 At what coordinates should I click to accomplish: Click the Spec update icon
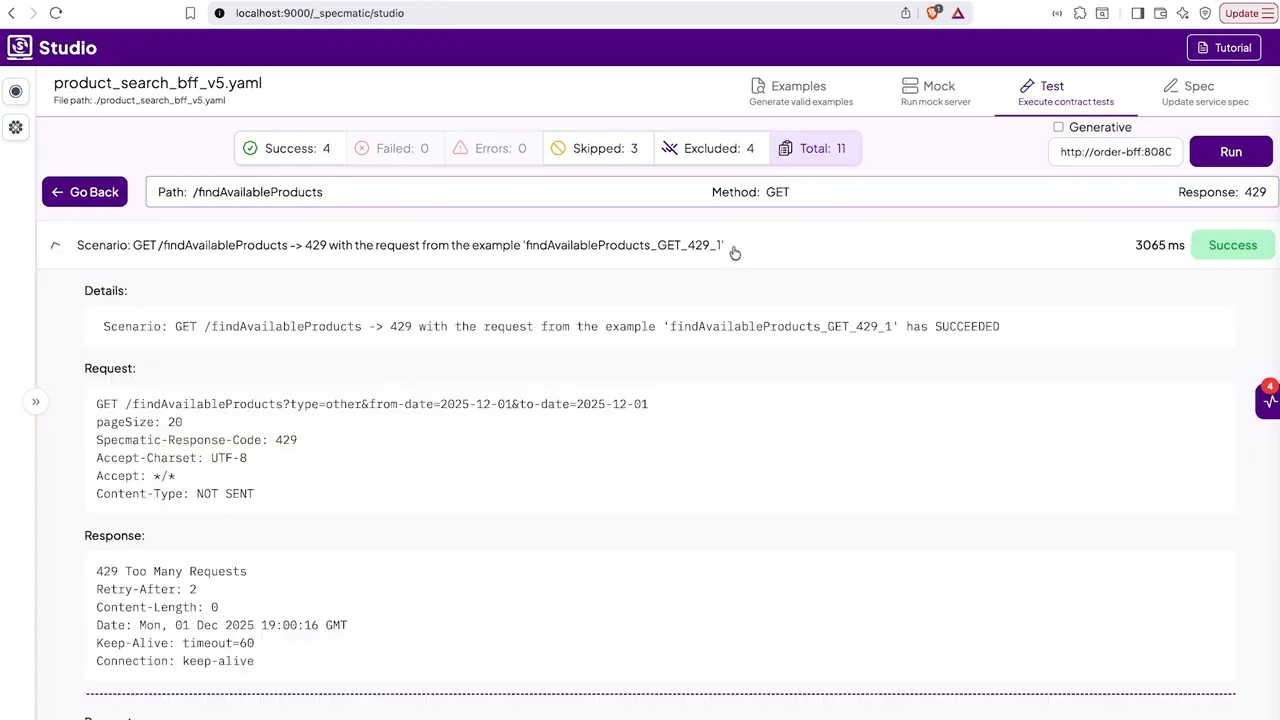[x=1171, y=85]
